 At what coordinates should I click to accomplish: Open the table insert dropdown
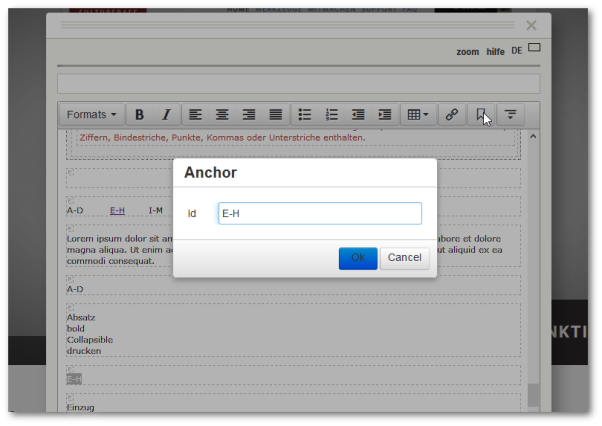[x=418, y=115]
